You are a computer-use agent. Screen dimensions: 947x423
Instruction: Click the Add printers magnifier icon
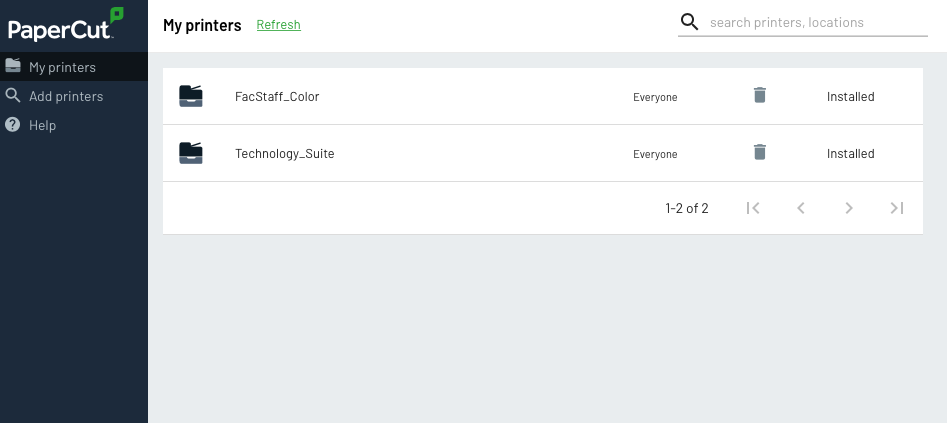tap(13, 96)
